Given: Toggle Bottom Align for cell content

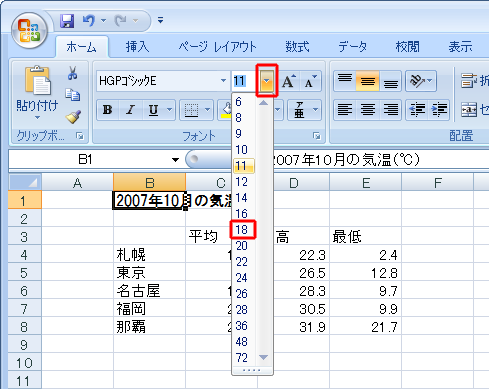Looking at the screenshot, I should point(390,80).
